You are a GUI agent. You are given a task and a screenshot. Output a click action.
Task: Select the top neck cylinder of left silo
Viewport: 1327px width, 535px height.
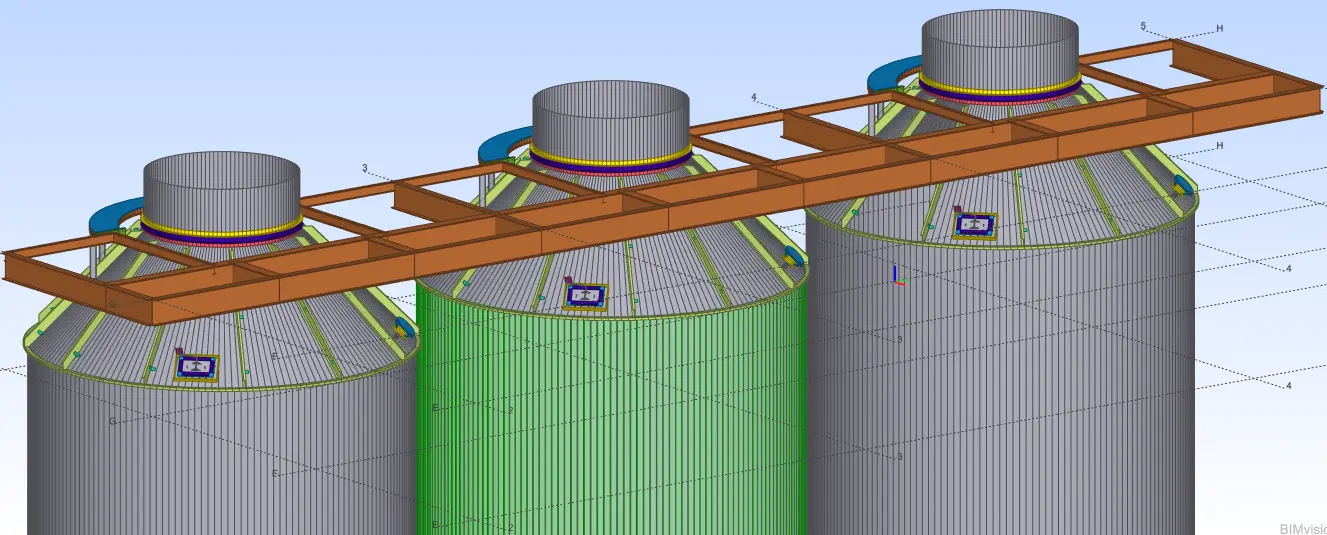221,185
